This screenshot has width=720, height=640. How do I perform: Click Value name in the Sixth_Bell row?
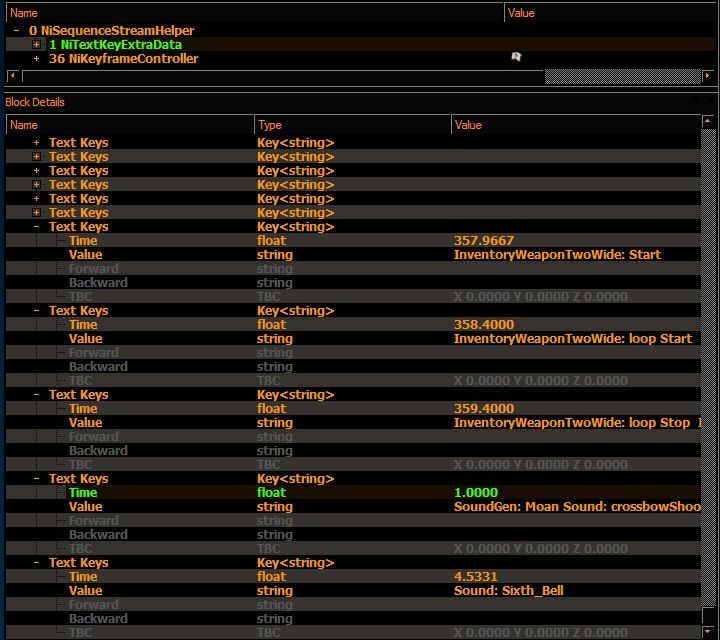click(x=85, y=591)
